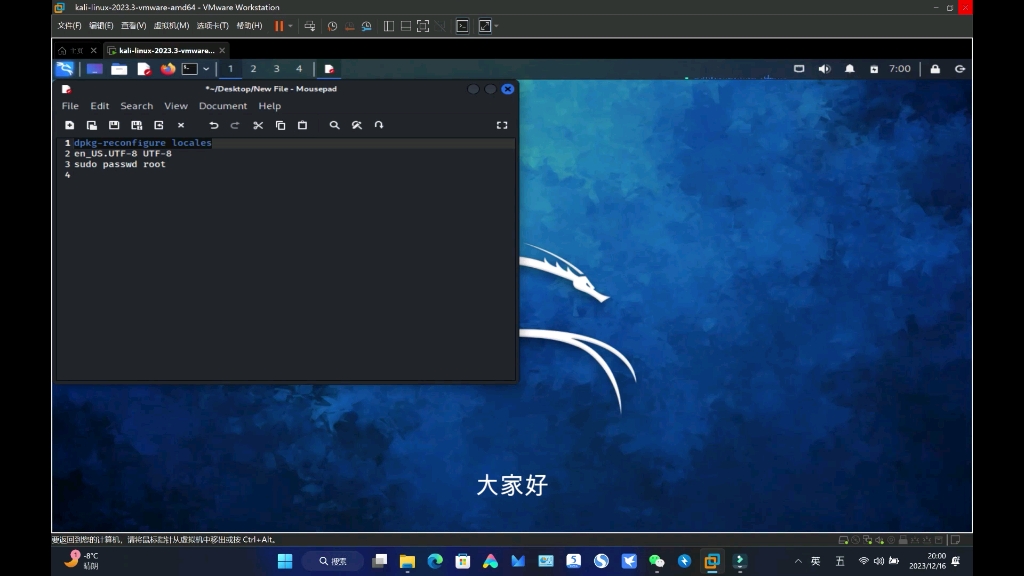The height and width of the screenshot is (576, 1024).
Task: Open the View menu in Mousepad
Action: [x=176, y=106]
